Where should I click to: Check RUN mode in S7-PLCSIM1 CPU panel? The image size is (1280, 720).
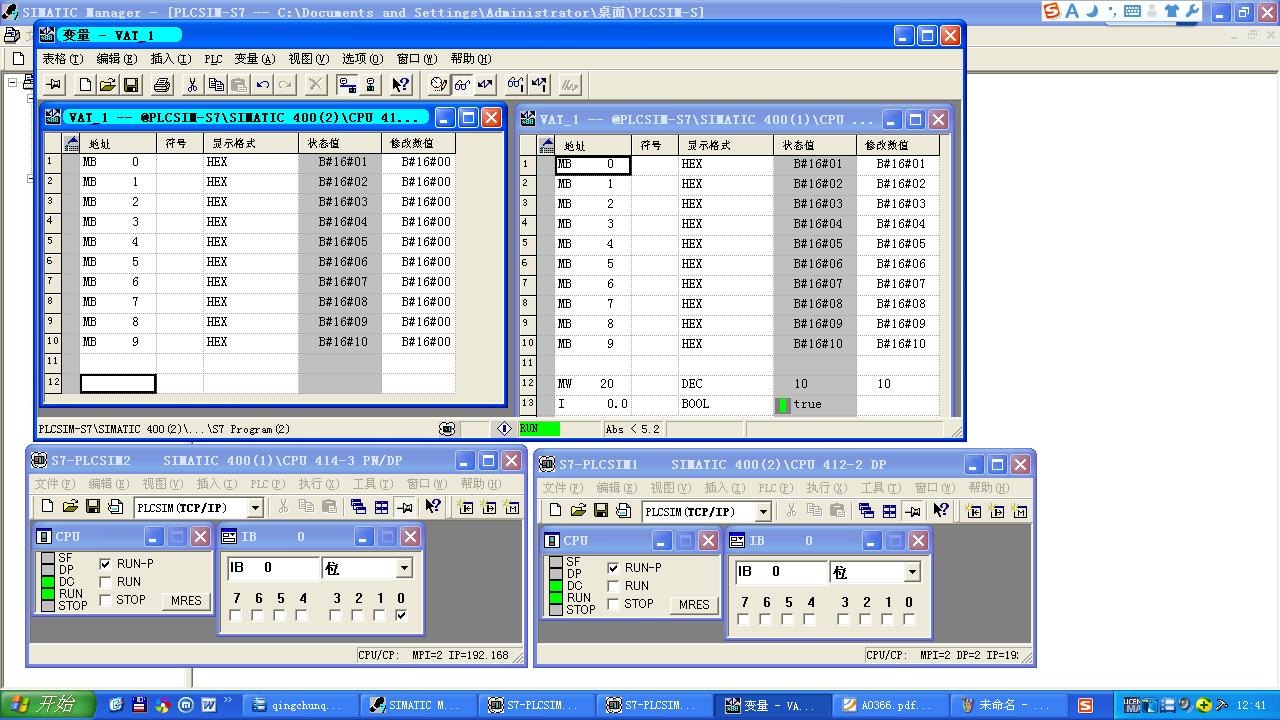(613, 586)
